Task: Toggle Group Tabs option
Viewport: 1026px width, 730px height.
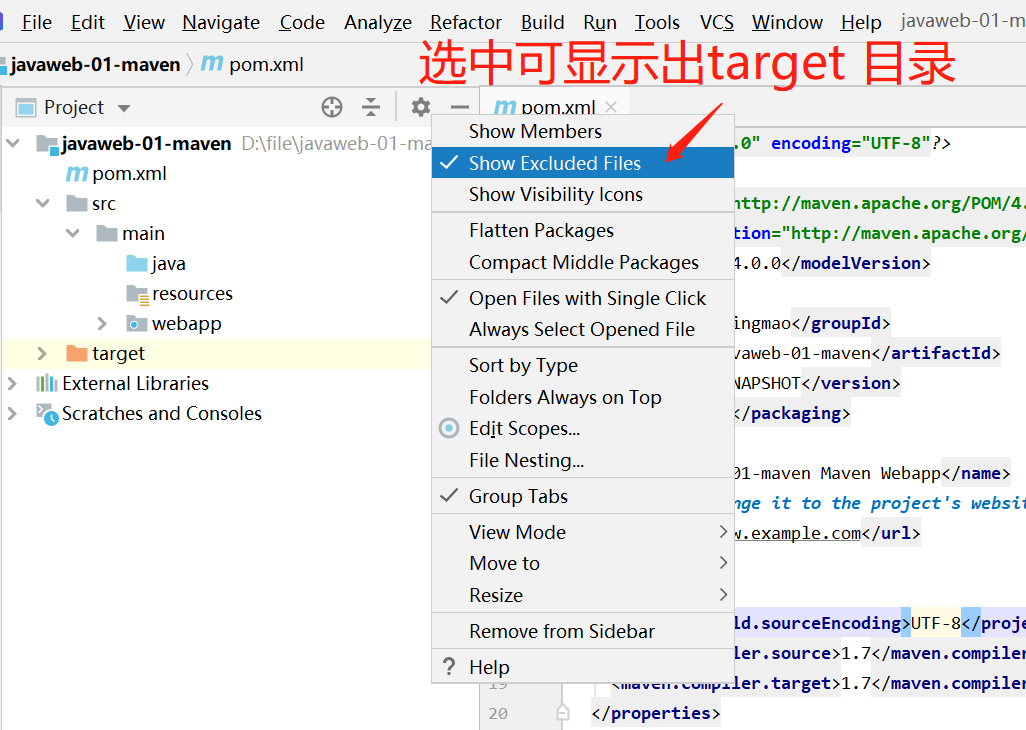Action: click(x=582, y=496)
